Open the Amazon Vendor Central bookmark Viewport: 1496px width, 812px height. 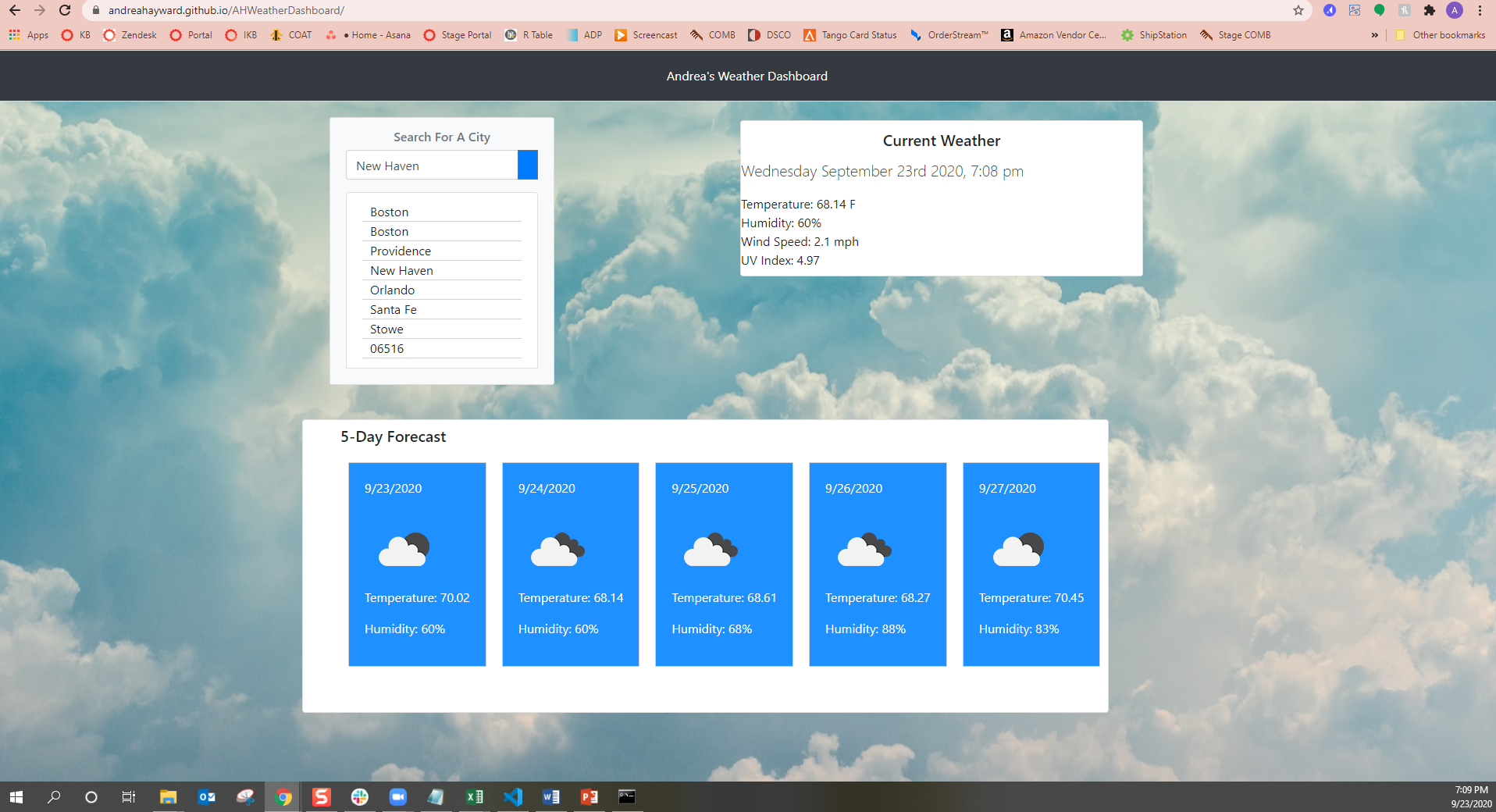coord(1054,35)
